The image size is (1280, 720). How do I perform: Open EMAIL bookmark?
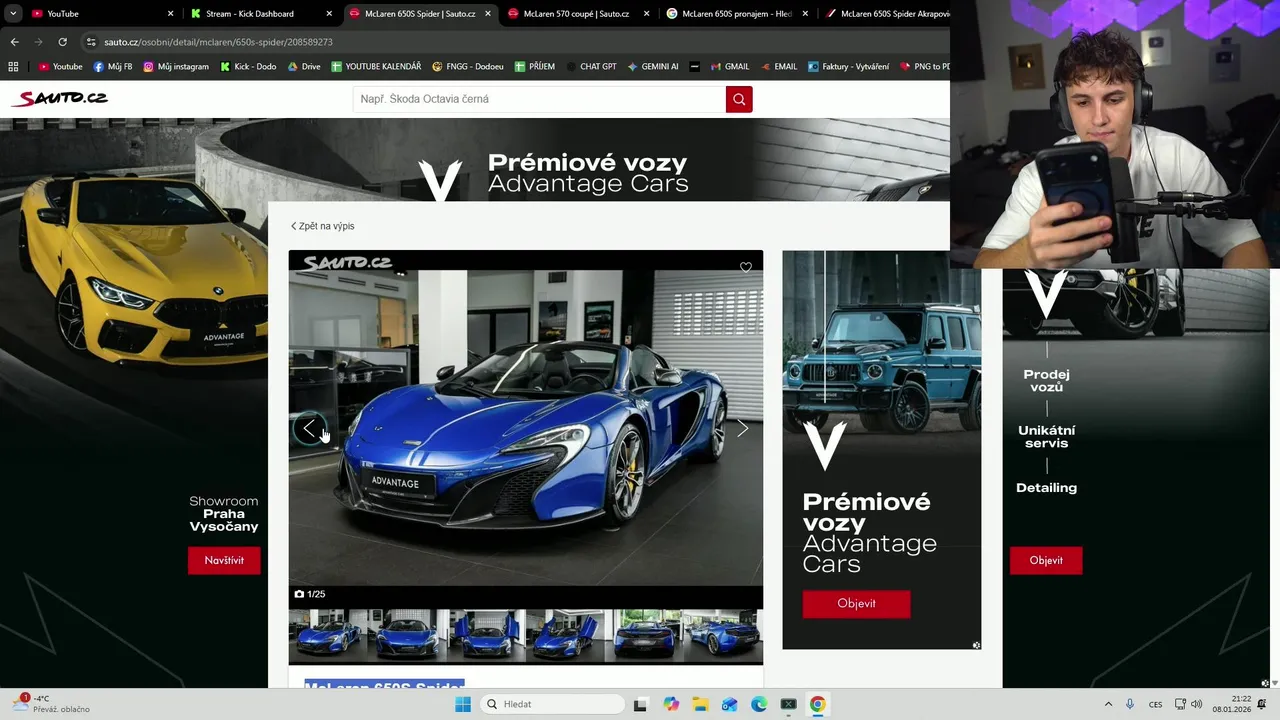779,66
